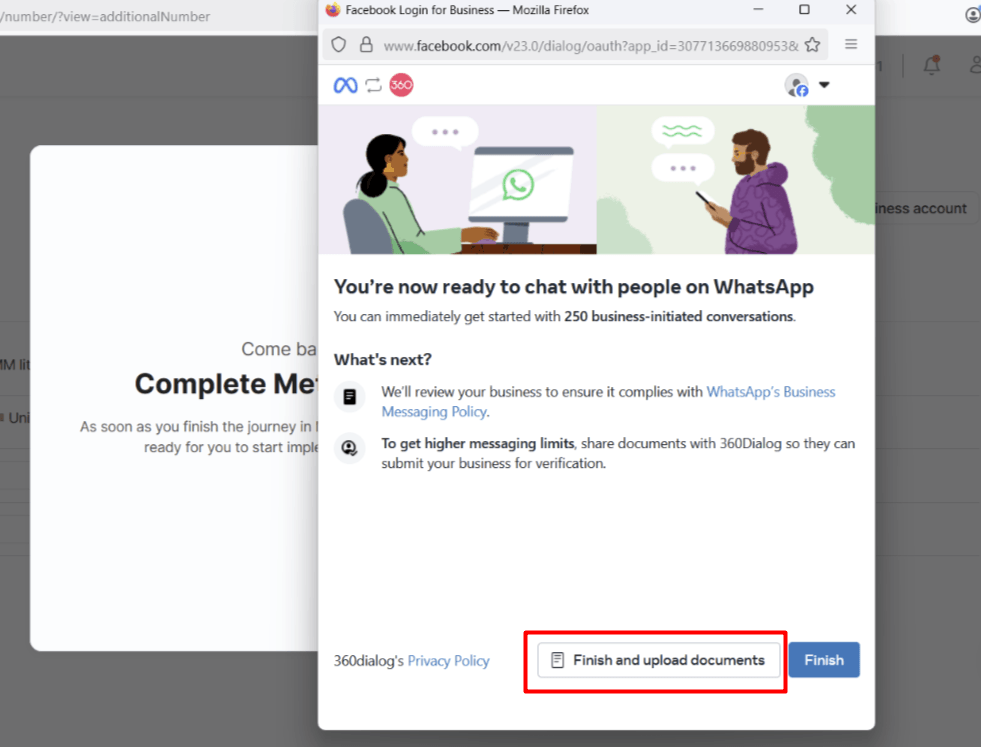
Task: Click the site security padlock icon
Action: coord(366,45)
